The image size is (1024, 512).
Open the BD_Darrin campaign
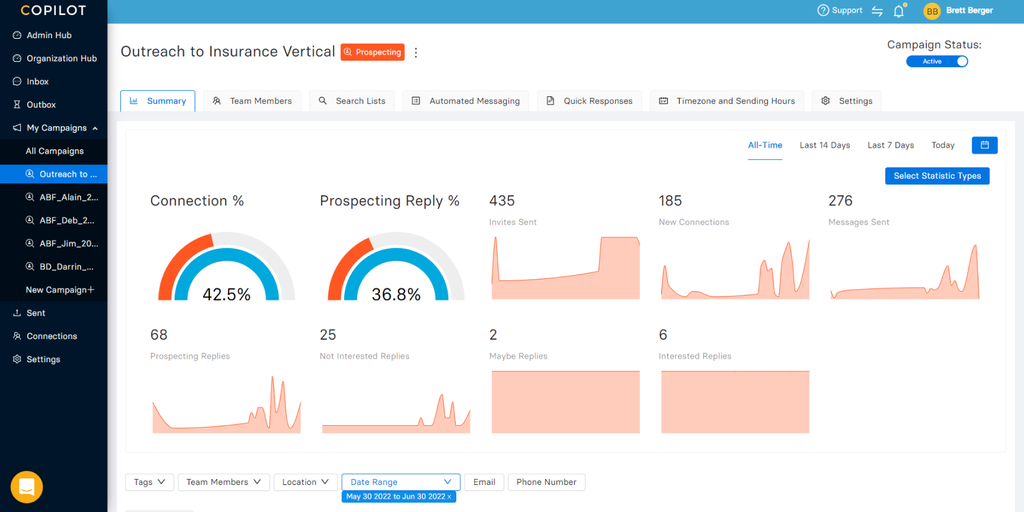click(54, 266)
